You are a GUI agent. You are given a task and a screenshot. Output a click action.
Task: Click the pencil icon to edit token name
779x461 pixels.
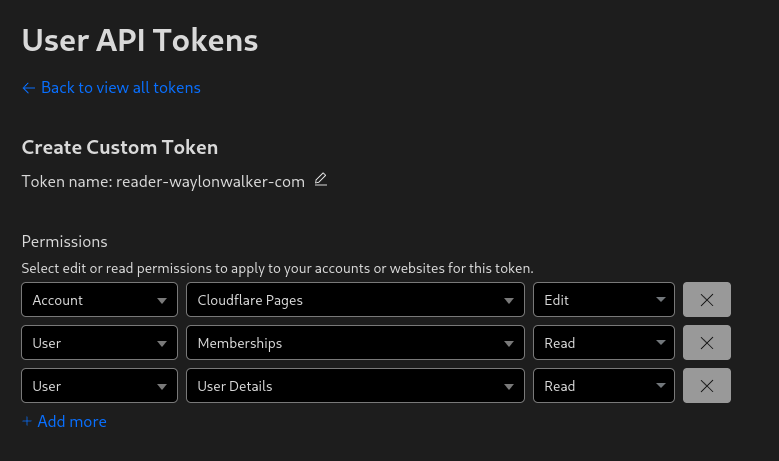(321, 180)
